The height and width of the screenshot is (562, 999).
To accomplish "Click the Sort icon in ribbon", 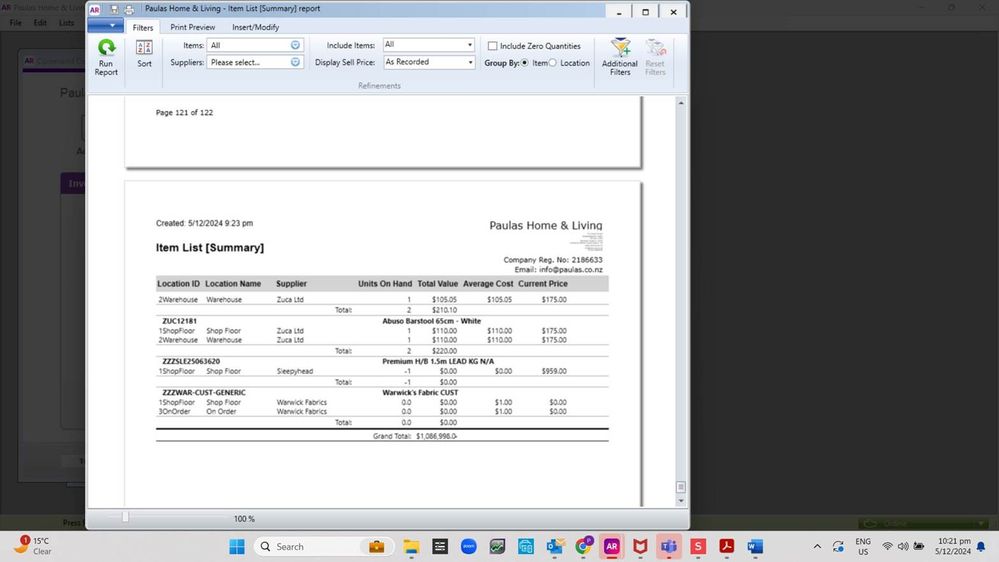I will pos(144,55).
